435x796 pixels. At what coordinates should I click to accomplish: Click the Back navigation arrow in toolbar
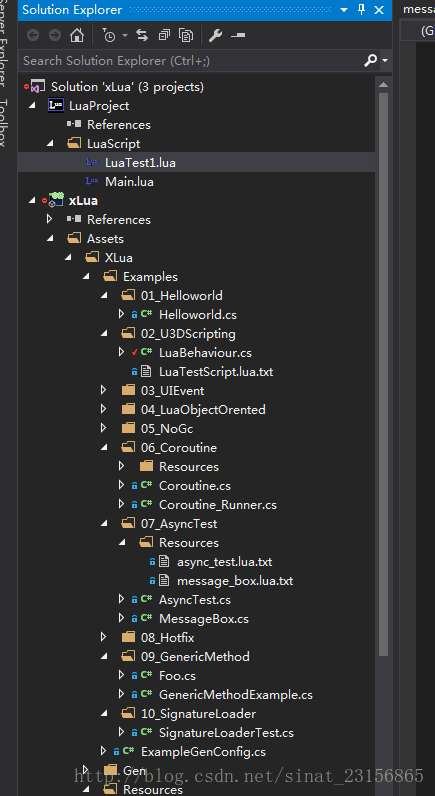tap(33, 35)
